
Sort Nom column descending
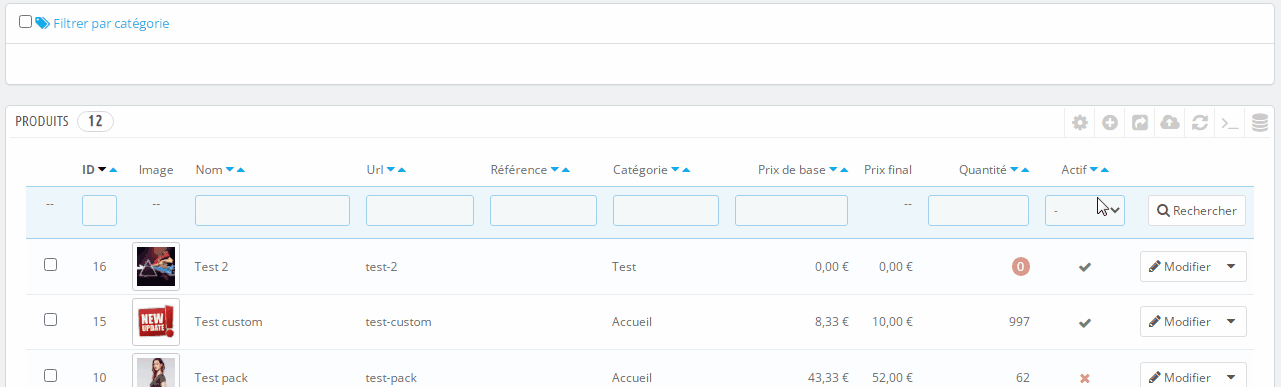(230, 170)
